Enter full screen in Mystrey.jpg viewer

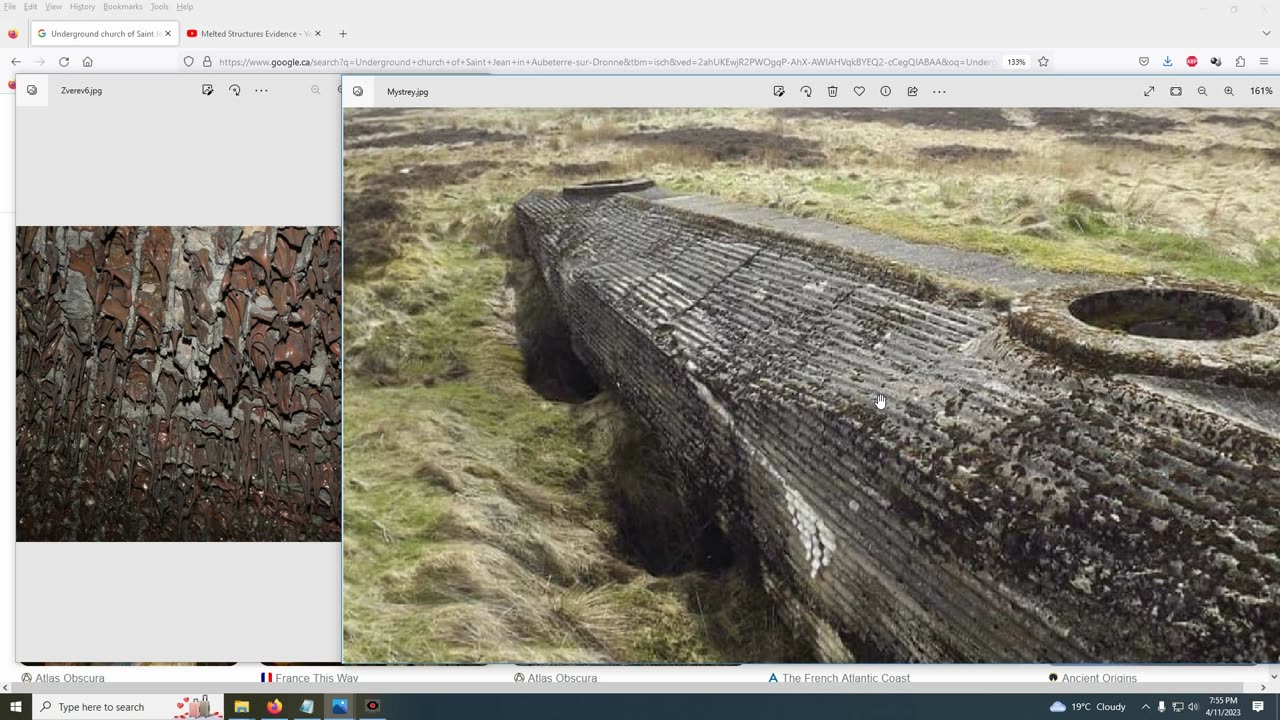point(1149,91)
